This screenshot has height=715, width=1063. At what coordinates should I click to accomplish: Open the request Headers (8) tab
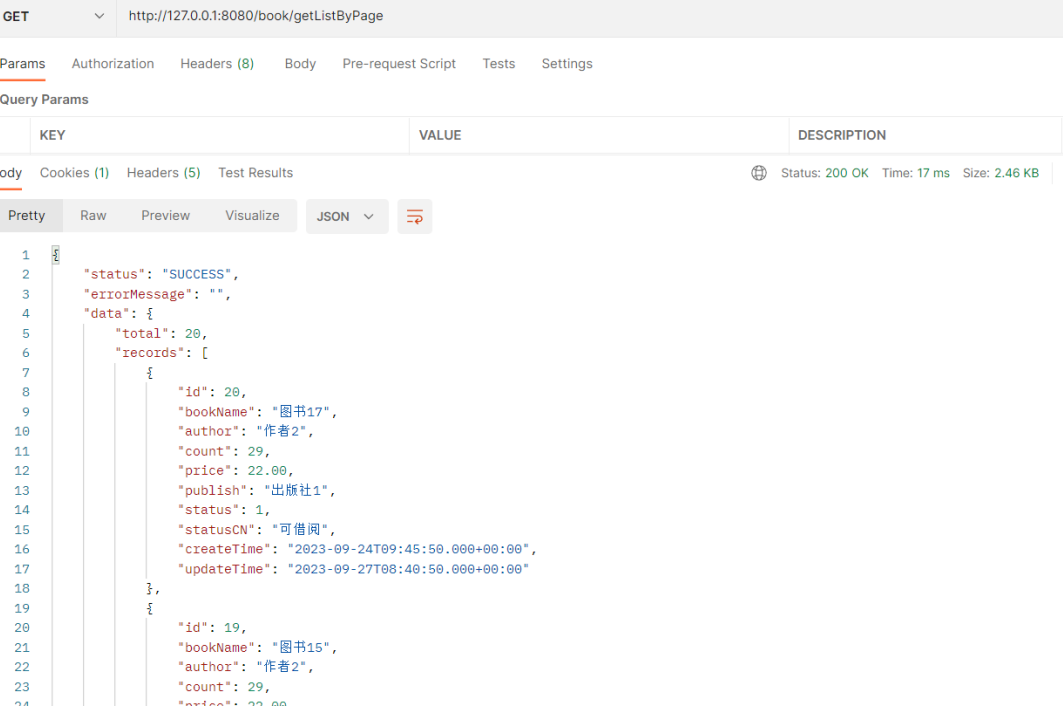(217, 64)
